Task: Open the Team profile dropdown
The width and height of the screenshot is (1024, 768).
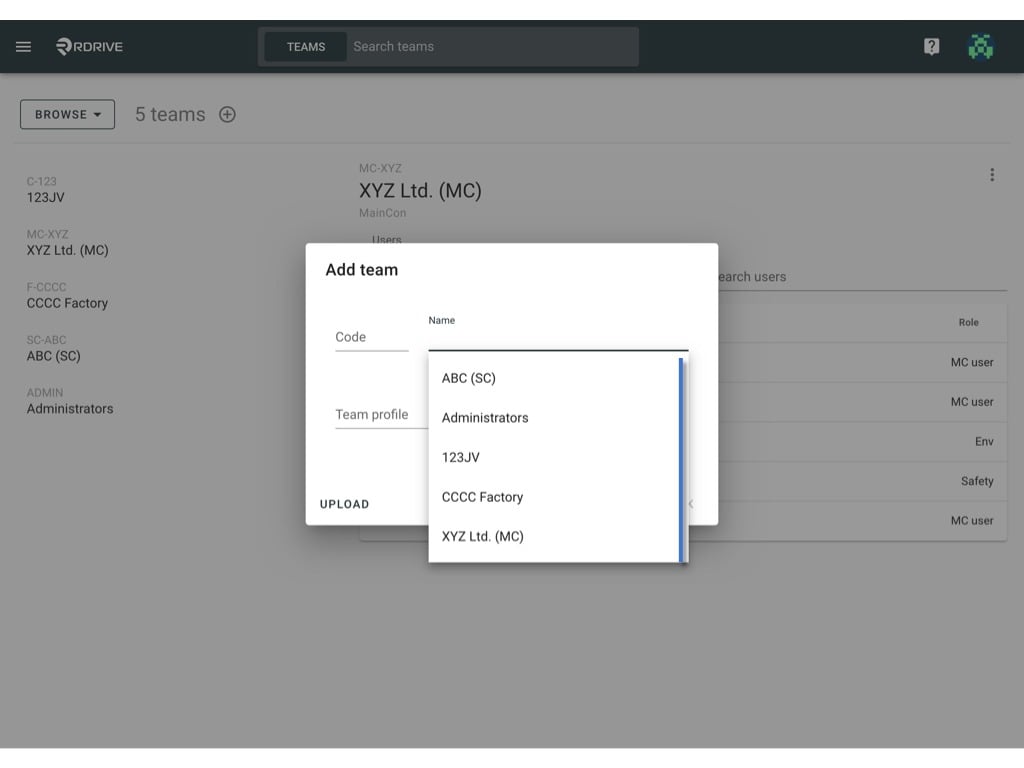Action: [x=381, y=415]
